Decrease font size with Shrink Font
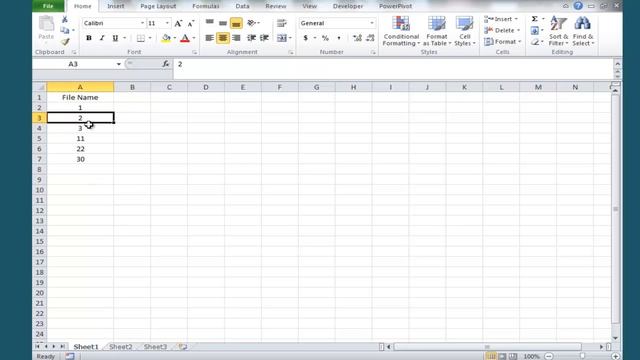The image size is (640, 360). point(191,23)
